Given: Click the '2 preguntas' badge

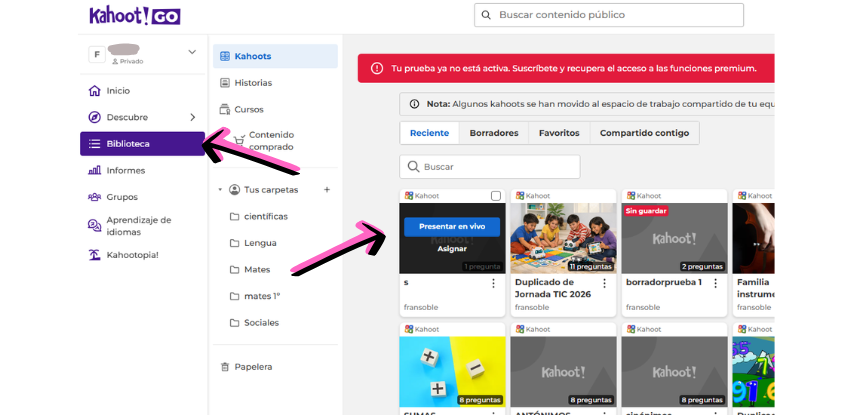Looking at the screenshot, I should pos(702,267).
